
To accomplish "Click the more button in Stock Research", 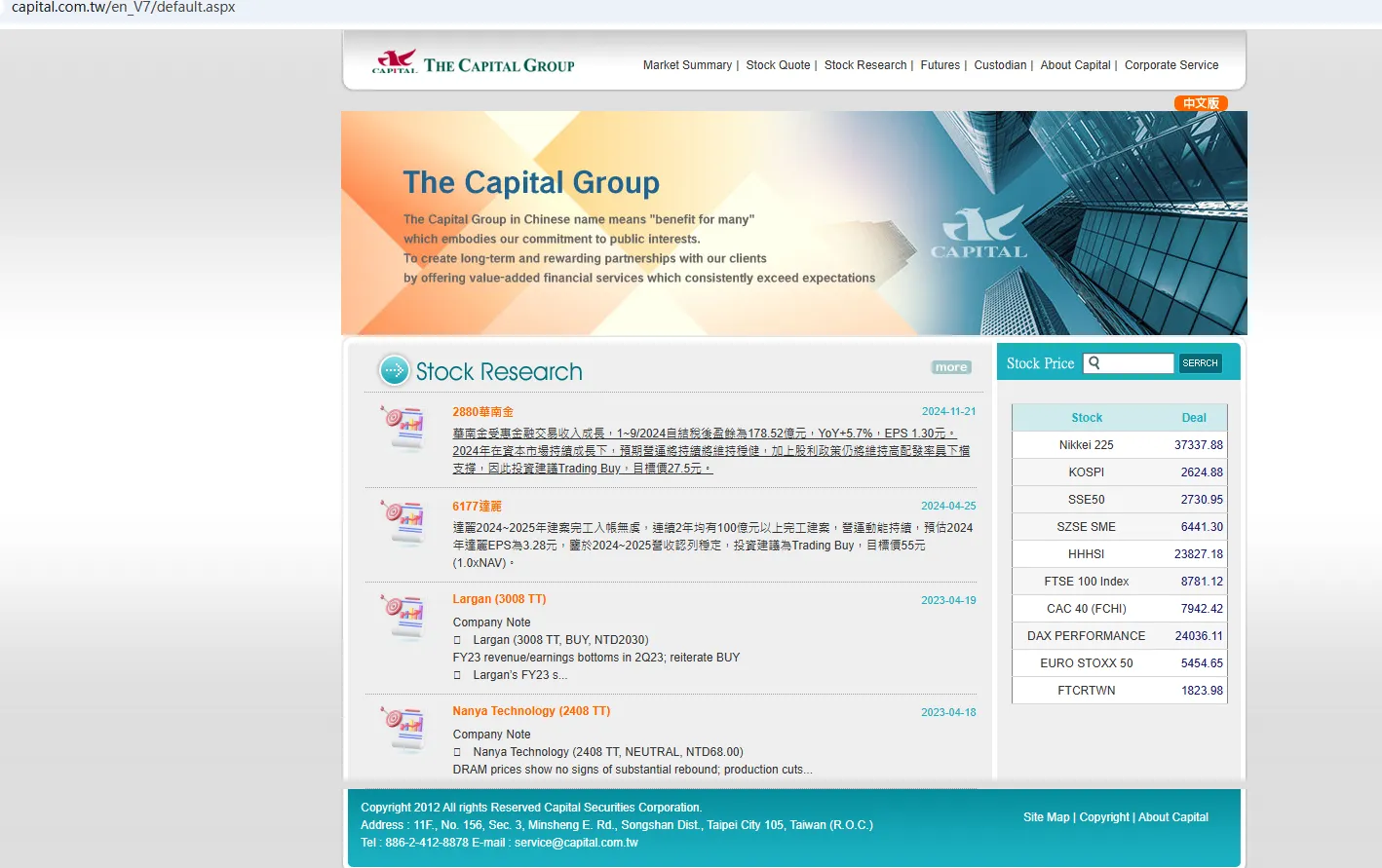I will coord(951,367).
